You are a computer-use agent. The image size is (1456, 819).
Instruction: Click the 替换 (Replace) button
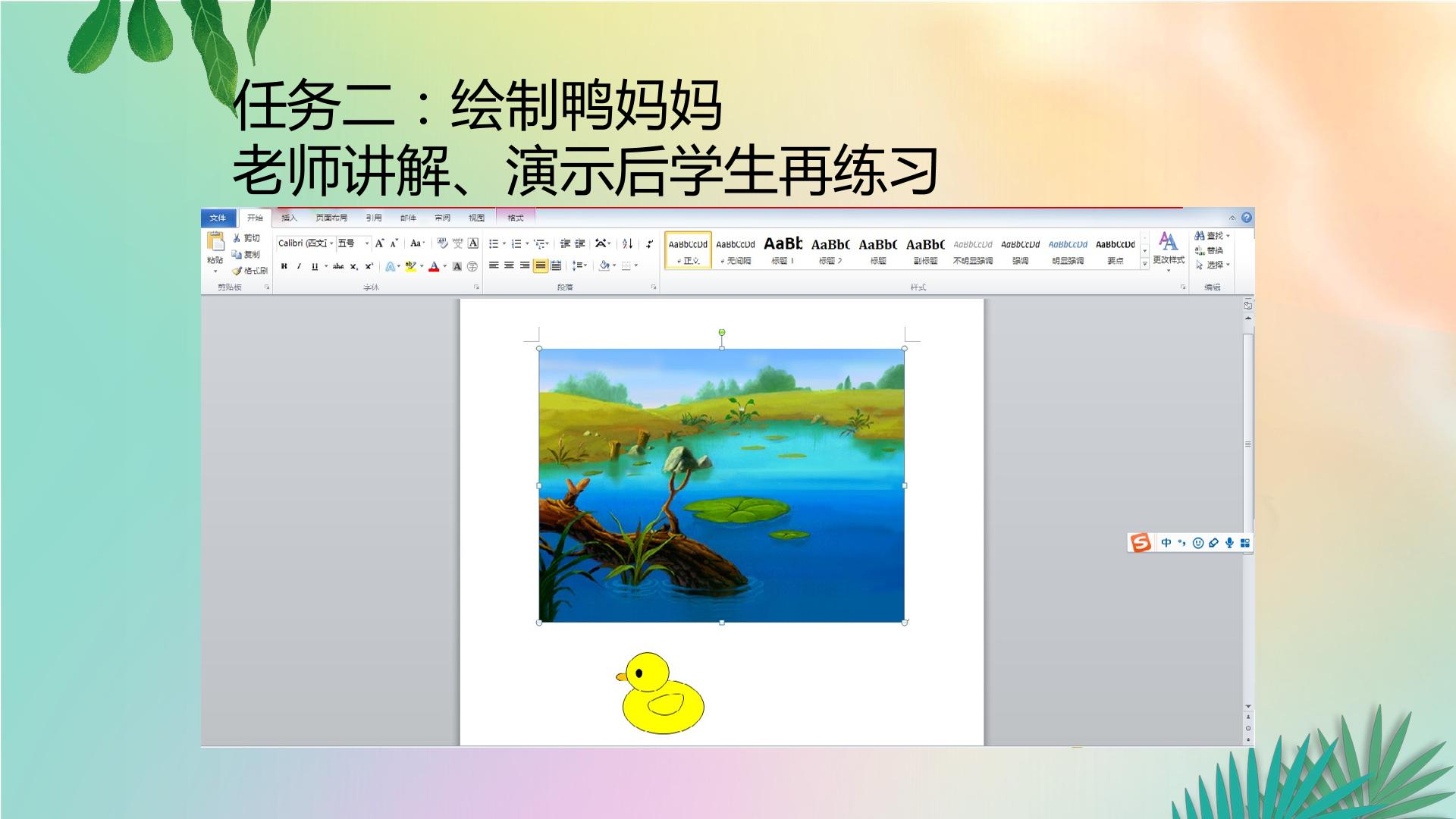click(1209, 250)
